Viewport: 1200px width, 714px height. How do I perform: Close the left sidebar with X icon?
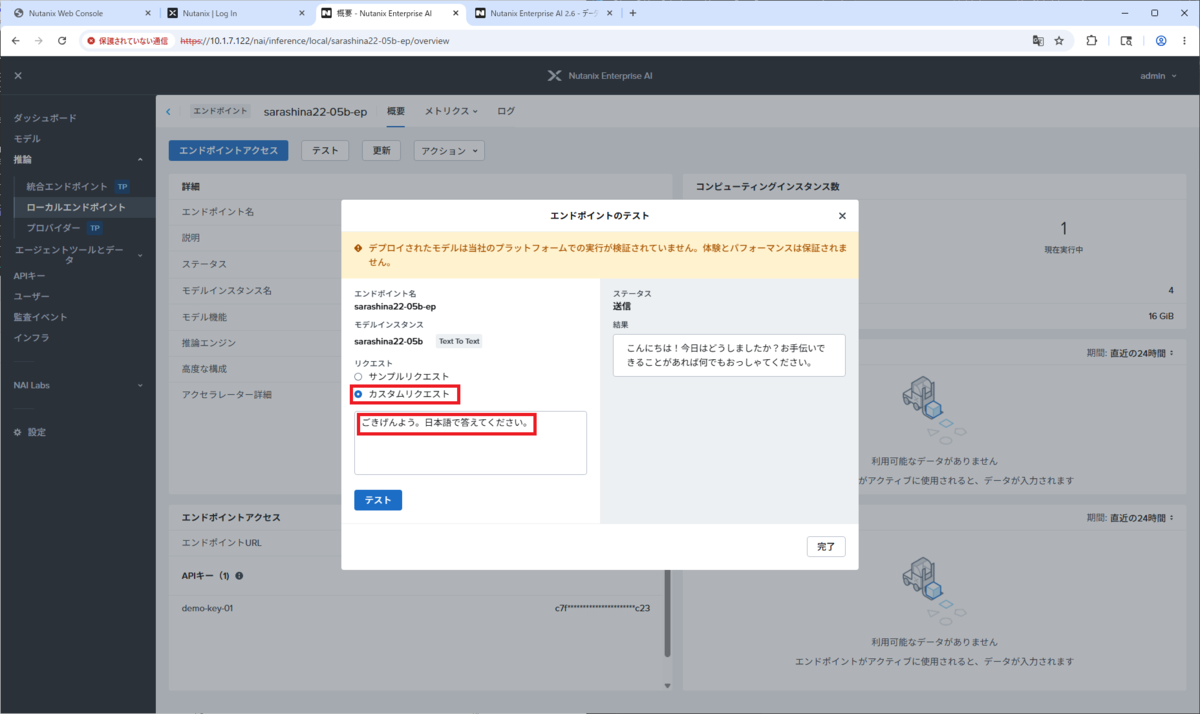coord(18,76)
